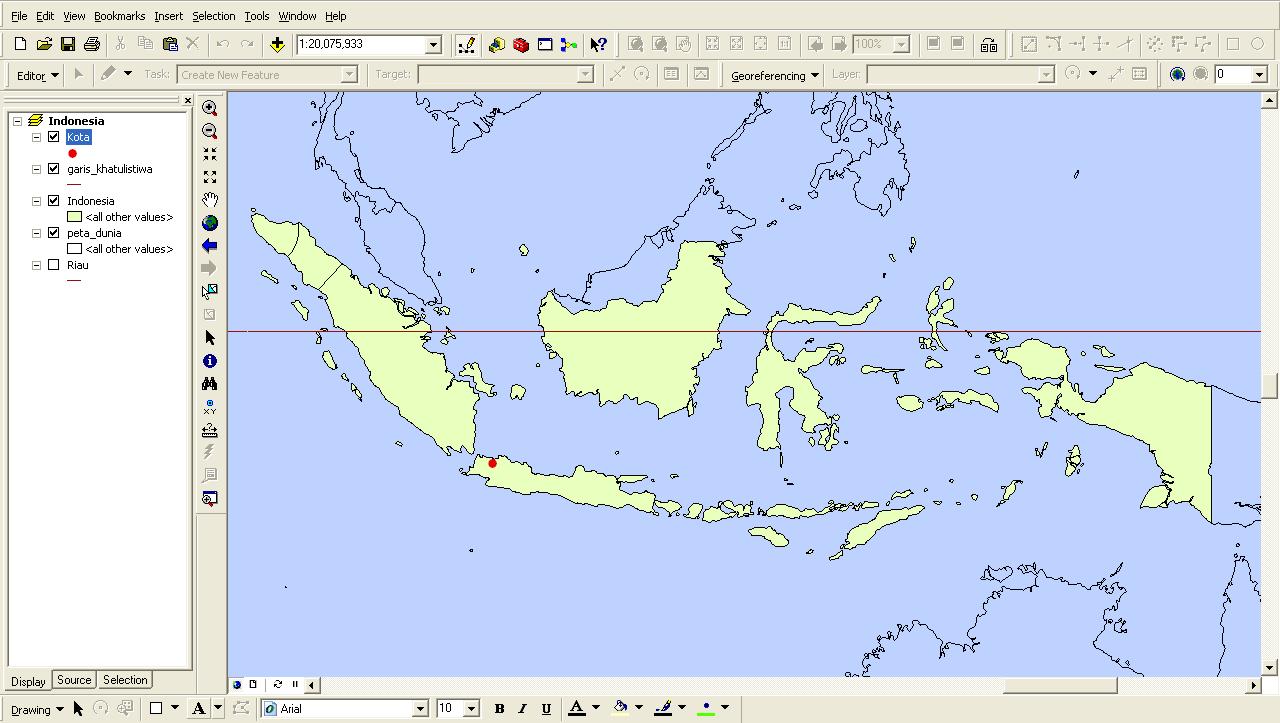Screen dimensions: 1280x723
Task: Open the Identify tool
Action: click(x=210, y=361)
